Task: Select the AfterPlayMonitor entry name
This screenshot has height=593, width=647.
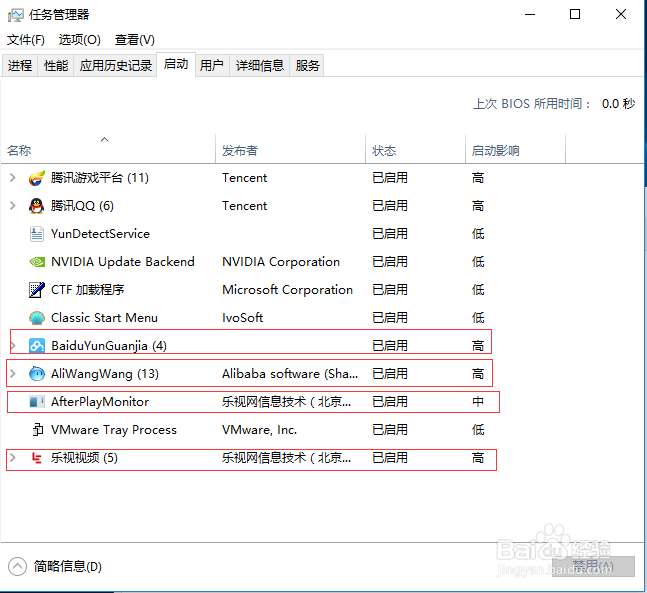Action: point(100,402)
